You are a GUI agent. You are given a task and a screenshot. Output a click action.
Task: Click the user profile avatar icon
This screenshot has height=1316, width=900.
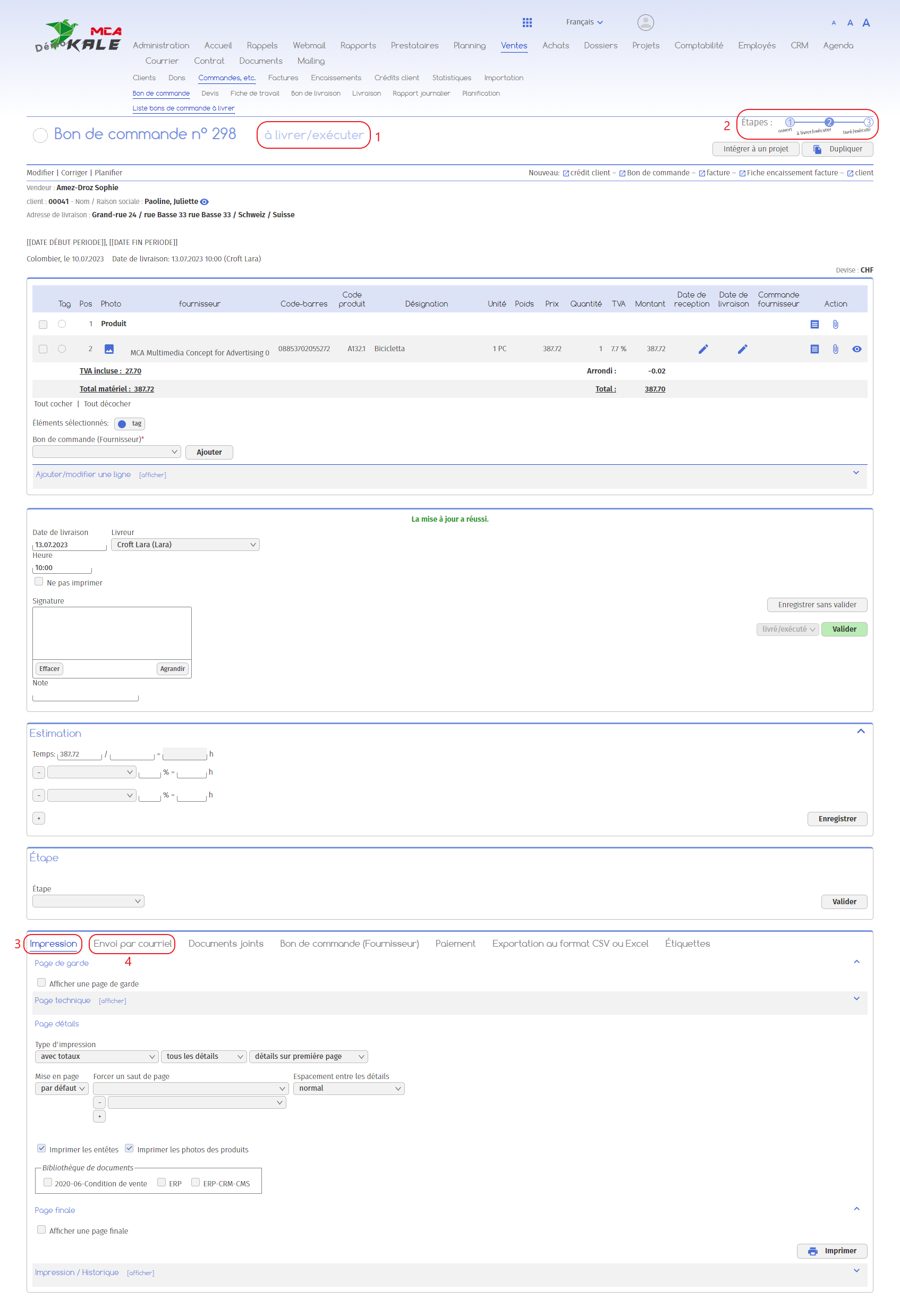point(645,22)
